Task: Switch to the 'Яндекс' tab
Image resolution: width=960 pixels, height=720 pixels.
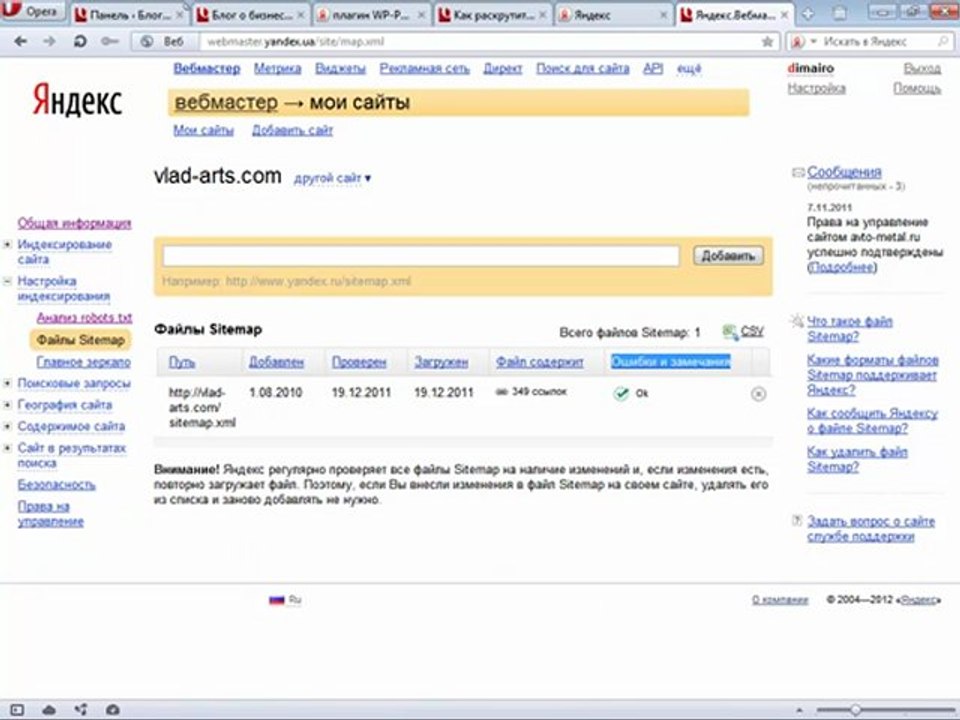Action: pyautogui.click(x=613, y=15)
